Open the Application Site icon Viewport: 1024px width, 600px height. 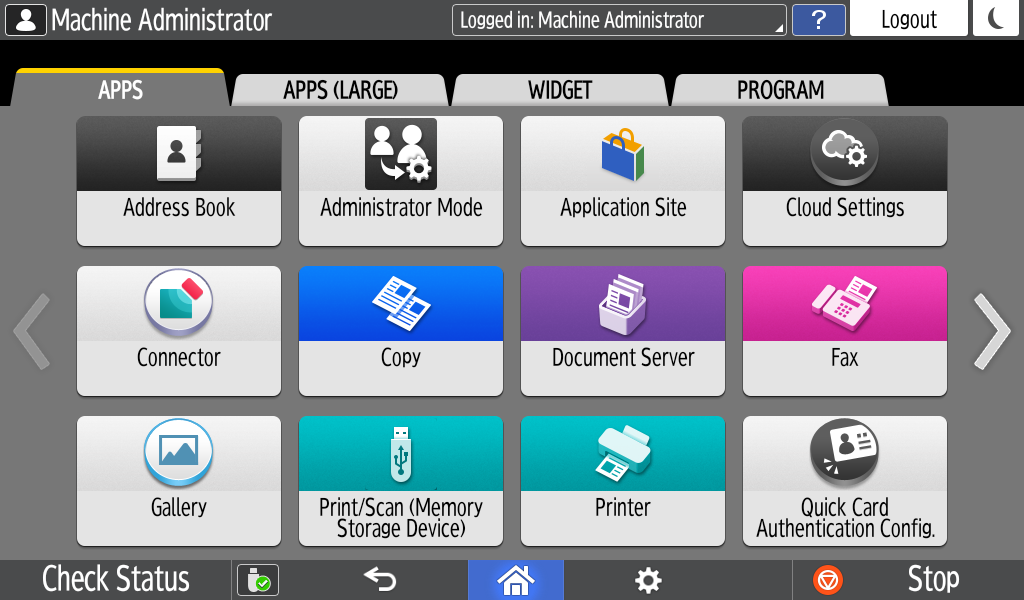[623, 180]
